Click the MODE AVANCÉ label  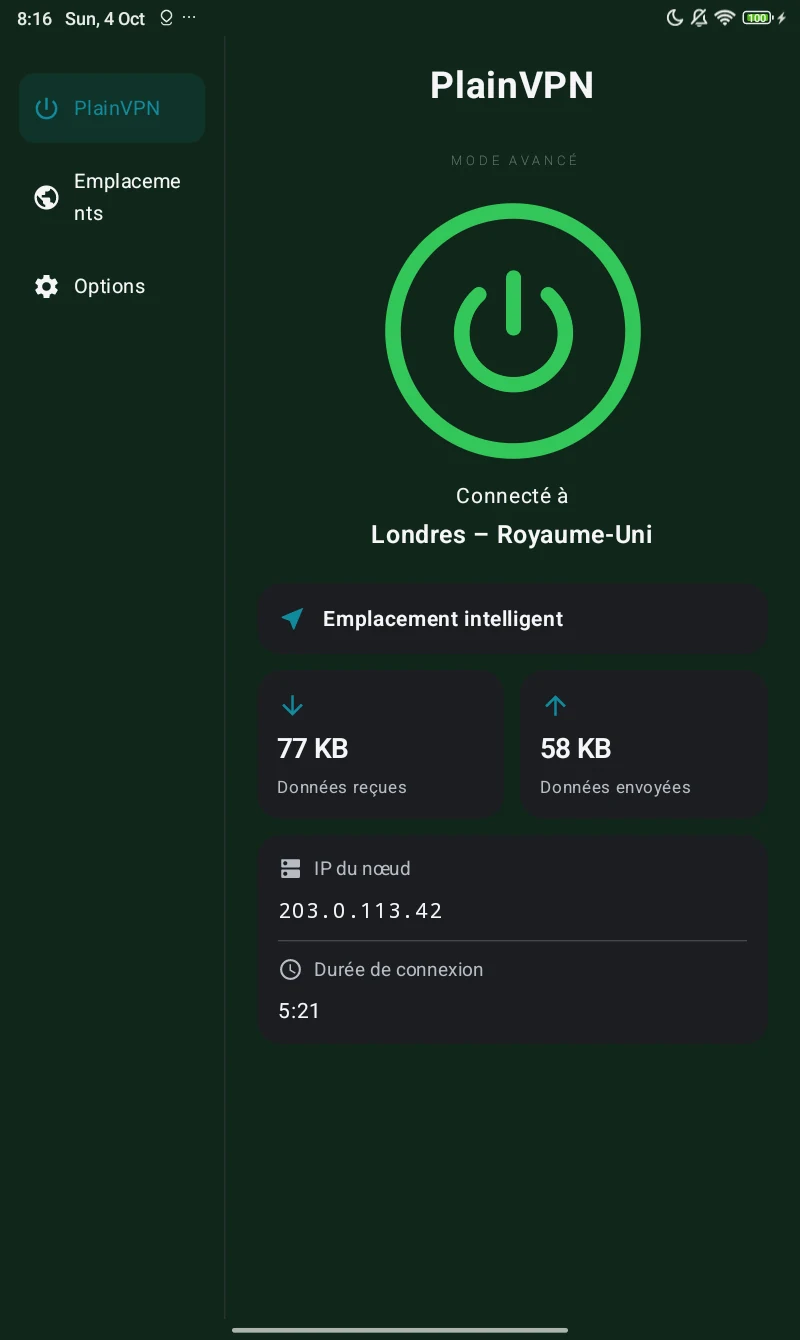coord(514,160)
